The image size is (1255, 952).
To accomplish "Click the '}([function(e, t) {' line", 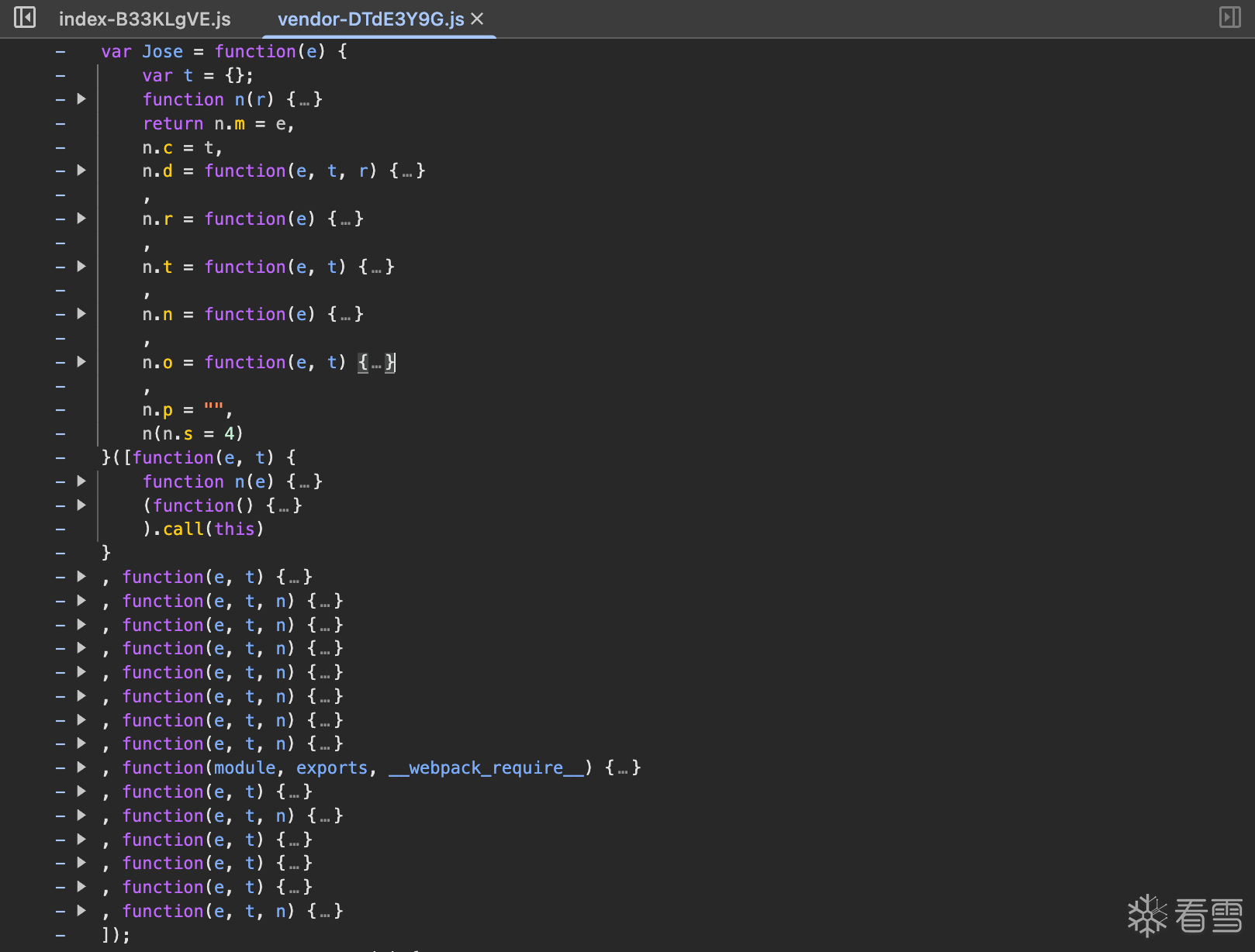I will click(x=199, y=457).
